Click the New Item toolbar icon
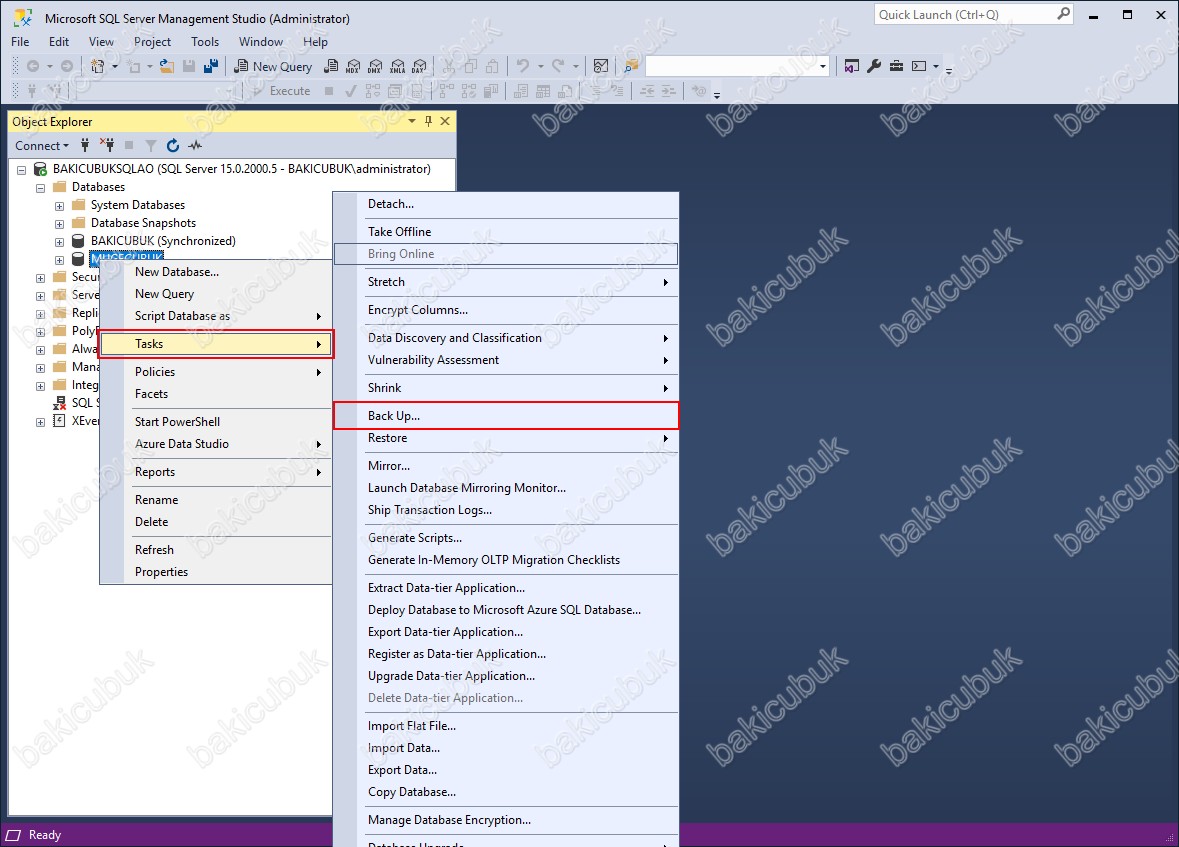Image resolution: width=1179 pixels, height=847 pixels. (98, 66)
